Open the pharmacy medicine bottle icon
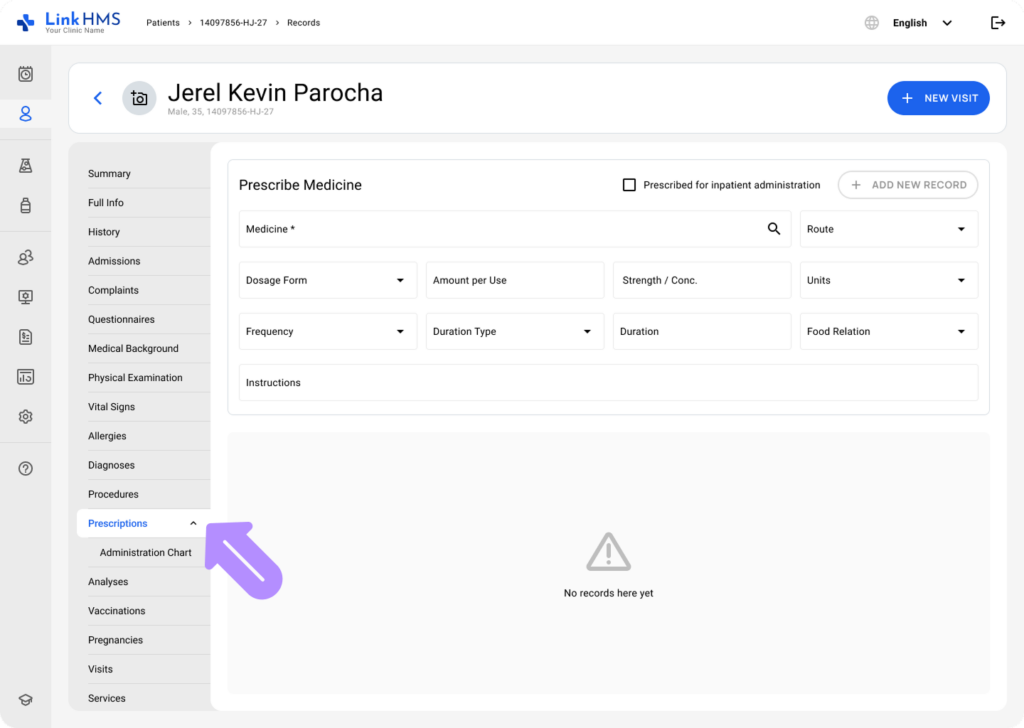 pos(26,206)
